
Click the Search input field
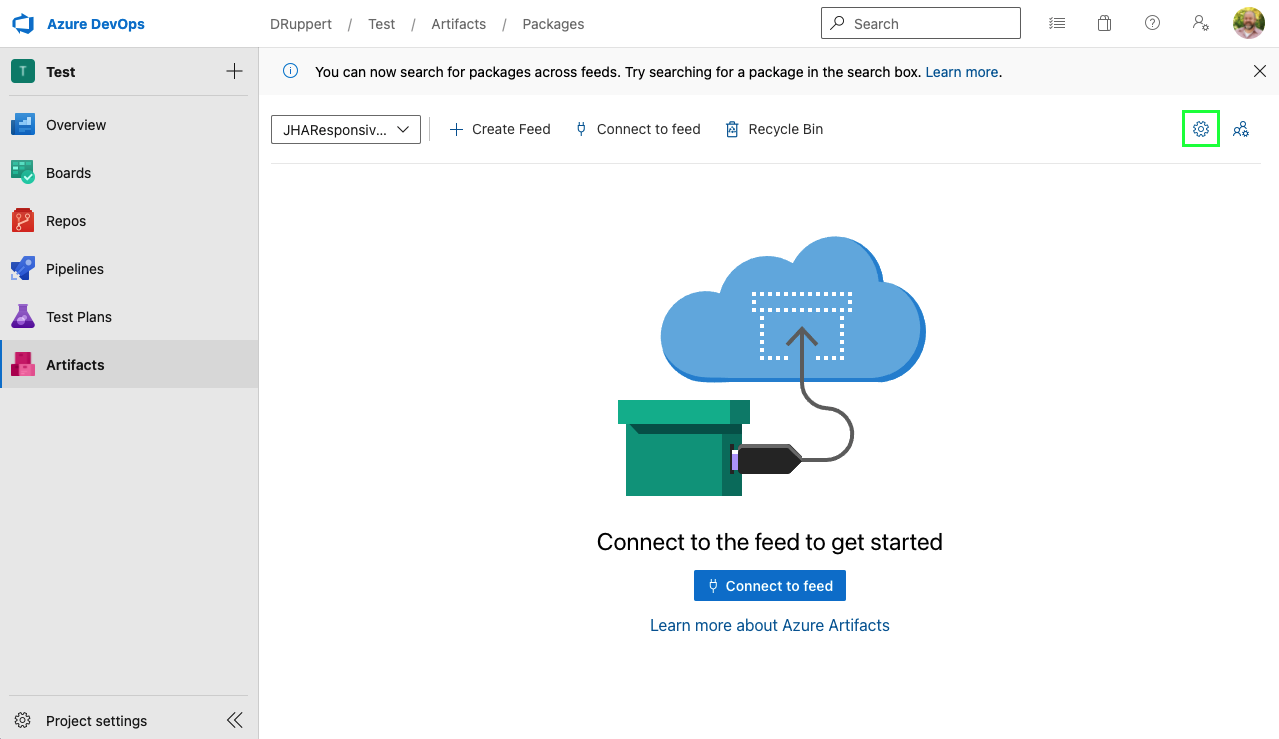click(x=930, y=23)
